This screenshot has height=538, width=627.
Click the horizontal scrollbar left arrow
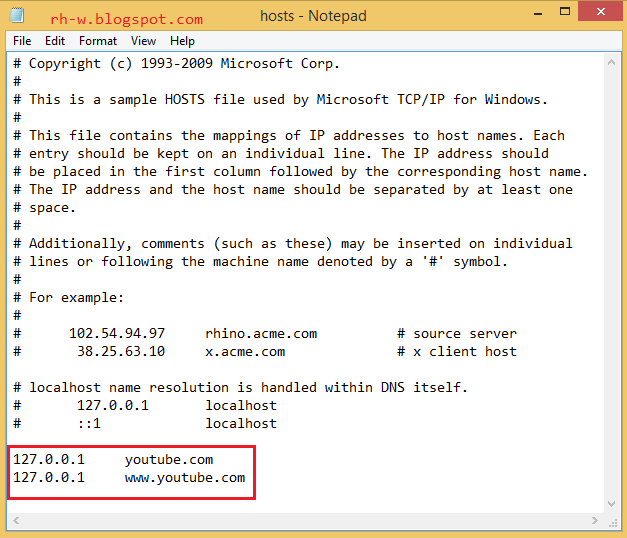(16, 520)
